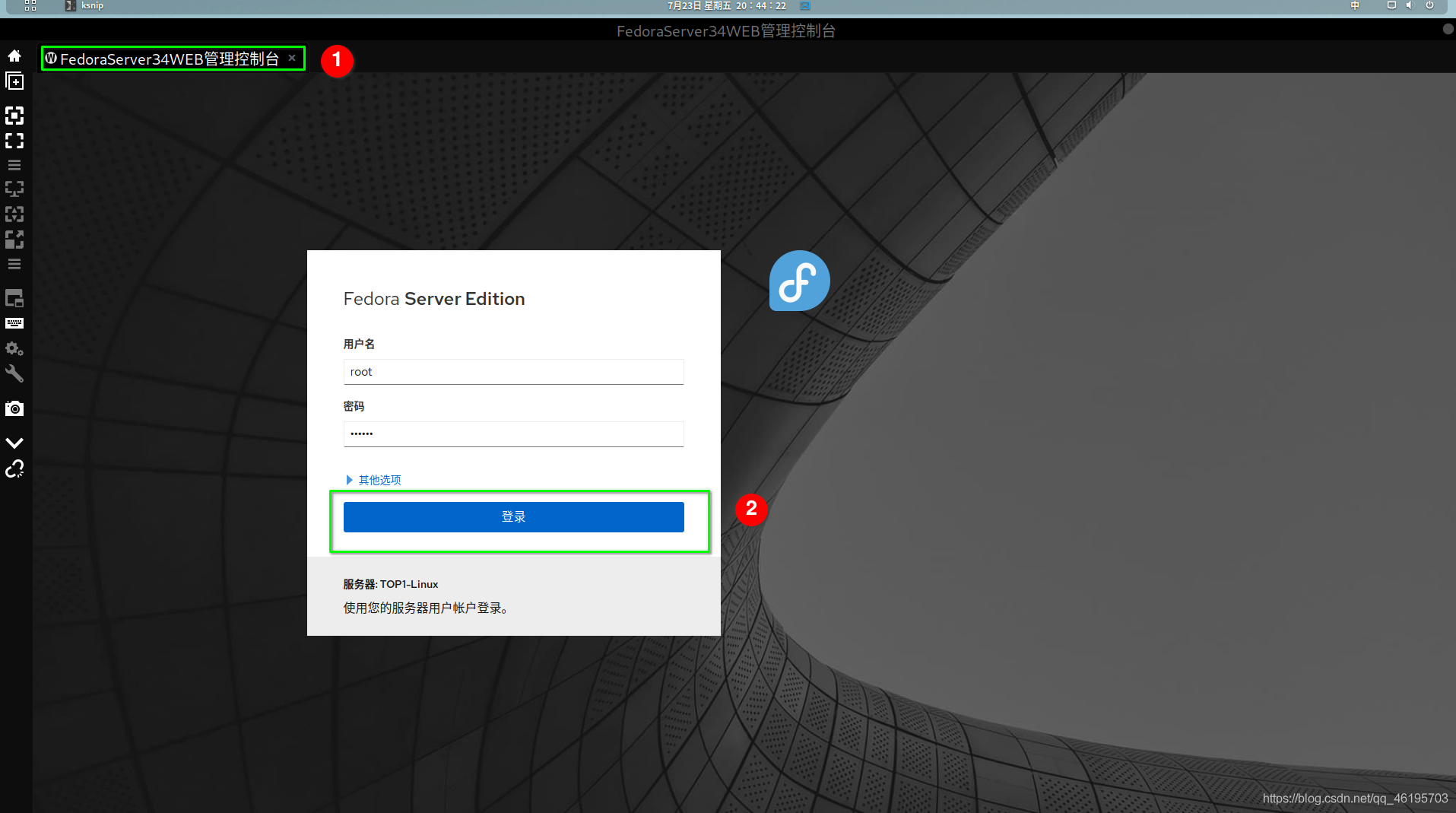Viewport: 1456px width, 813px height.
Task: Open the wrench tools icon
Action: pyautogui.click(x=14, y=373)
